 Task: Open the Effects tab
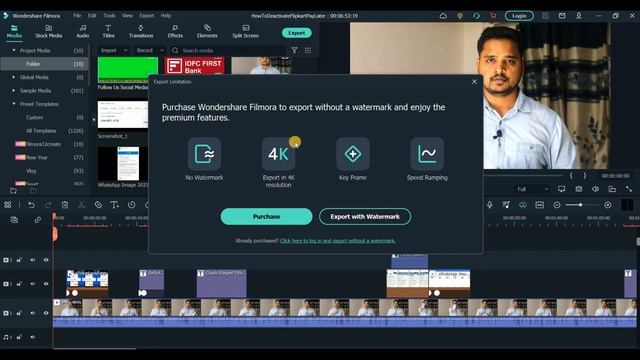(175, 31)
